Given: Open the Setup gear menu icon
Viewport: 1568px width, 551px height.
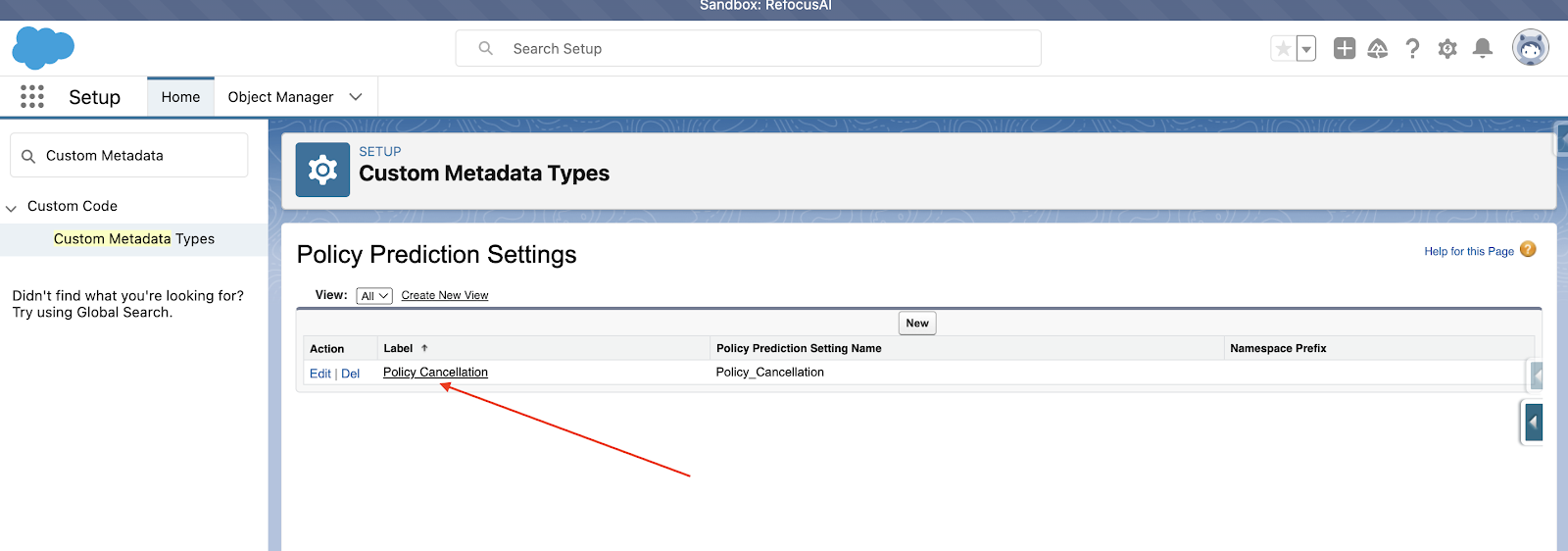Looking at the screenshot, I should tap(1447, 48).
